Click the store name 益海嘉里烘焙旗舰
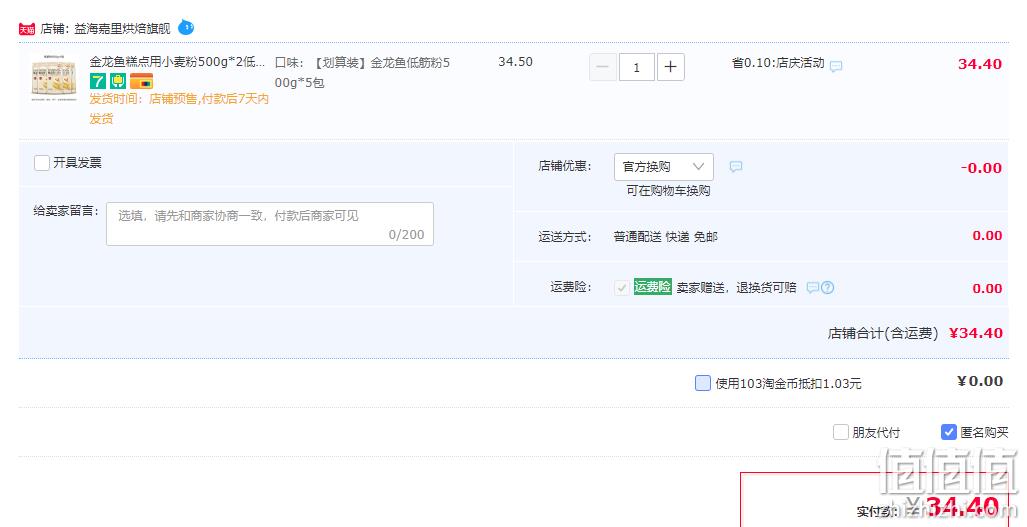The width and height of the screenshot is (1027, 527). point(122,29)
